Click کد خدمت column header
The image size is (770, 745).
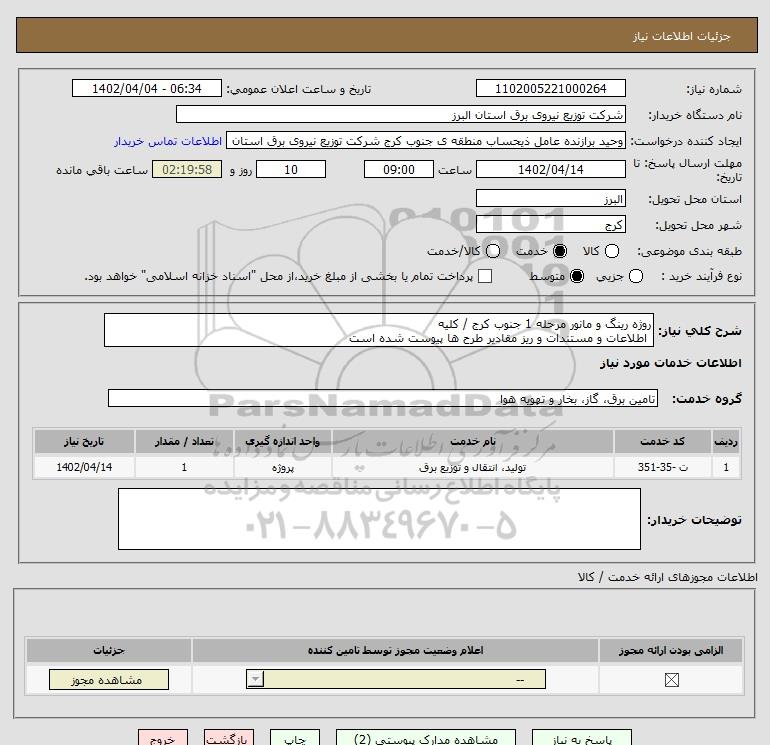click(662, 441)
